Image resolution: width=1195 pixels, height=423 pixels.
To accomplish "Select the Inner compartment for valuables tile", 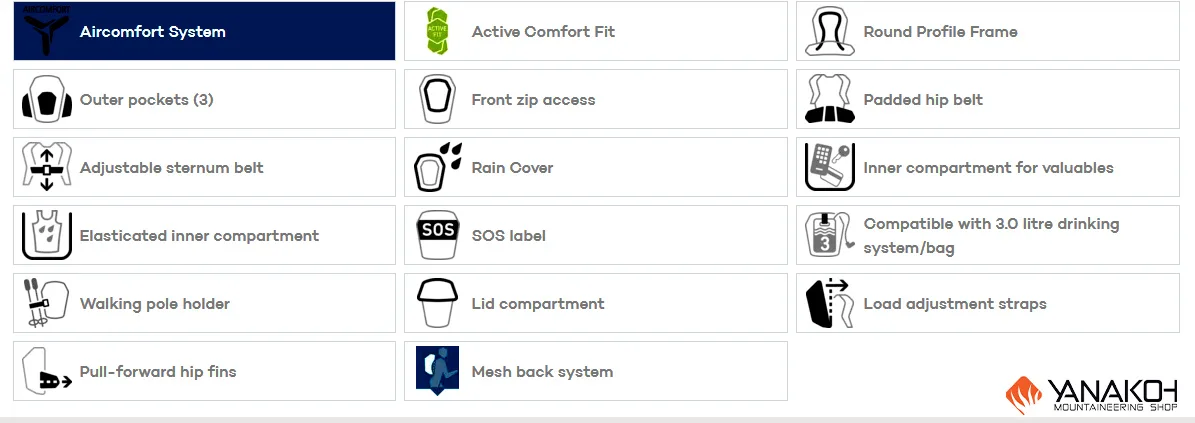I will click(988, 167).
